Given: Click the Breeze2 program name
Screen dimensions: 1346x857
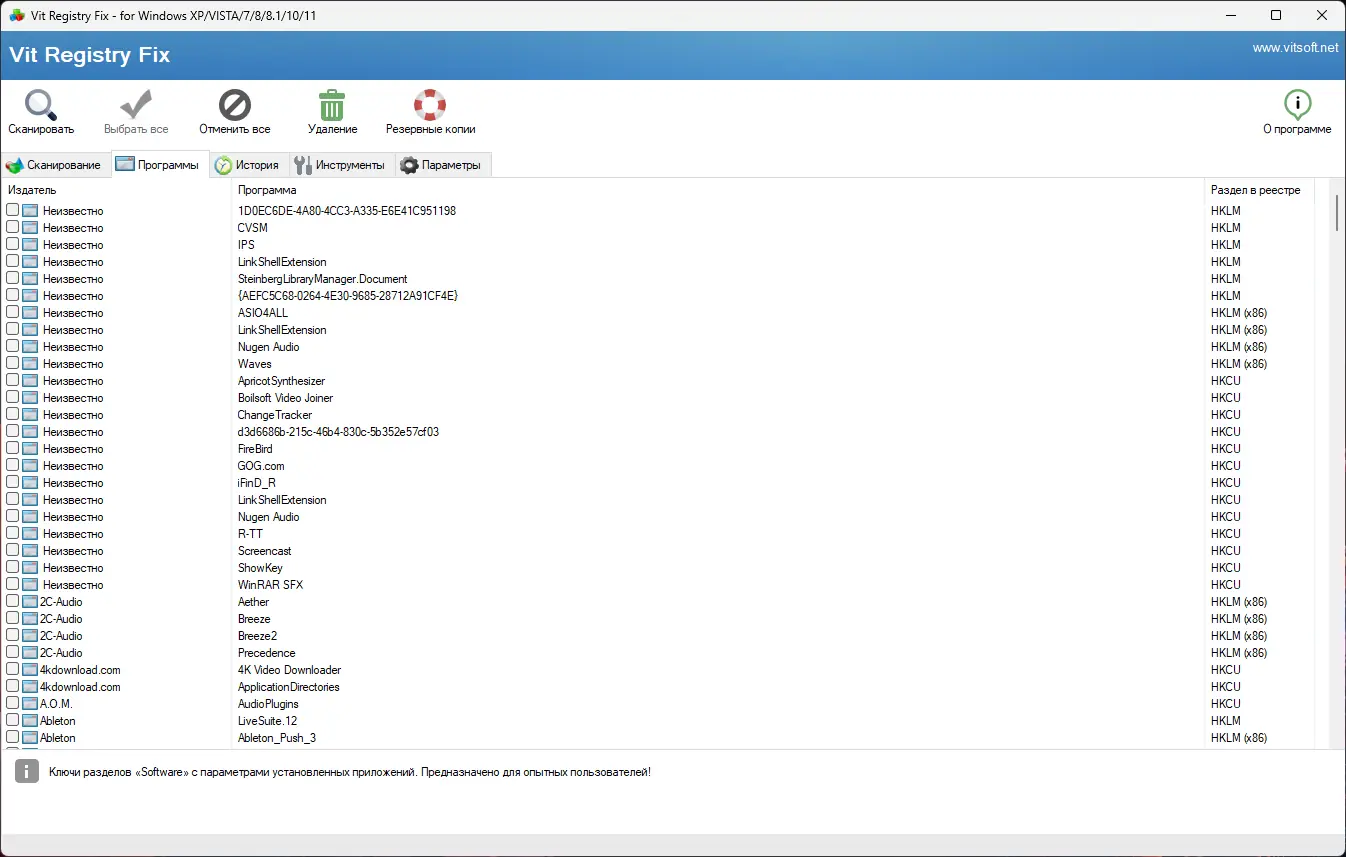Looking at the screenshot, I should point(257,636).
